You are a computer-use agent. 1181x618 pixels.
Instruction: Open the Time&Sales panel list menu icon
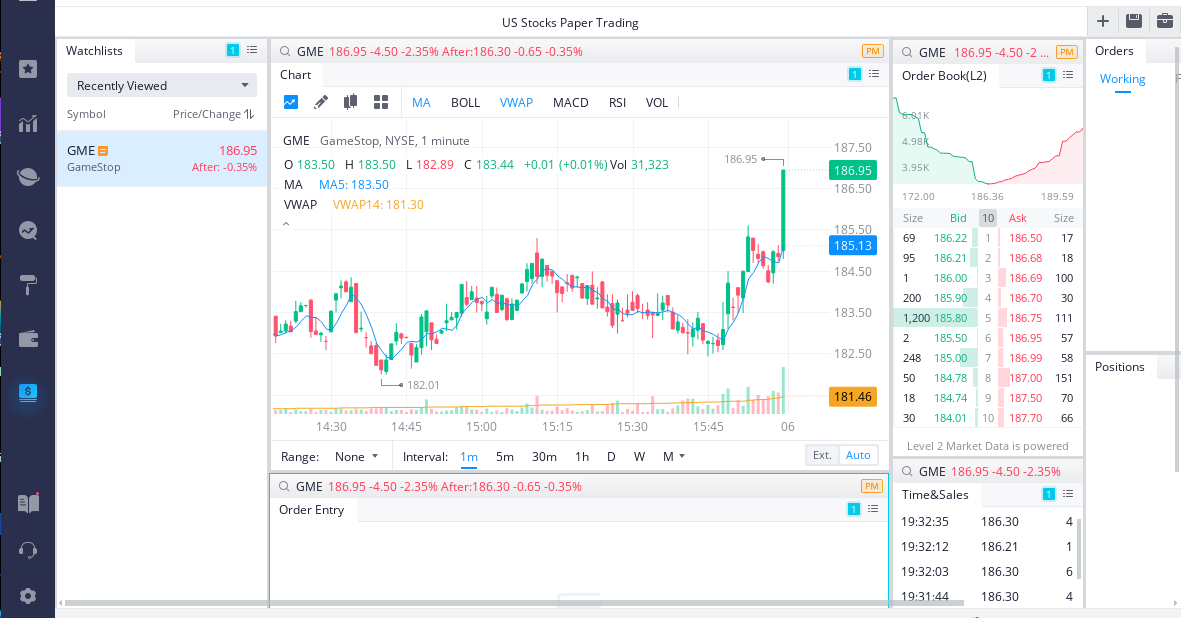pos(1068,494)
